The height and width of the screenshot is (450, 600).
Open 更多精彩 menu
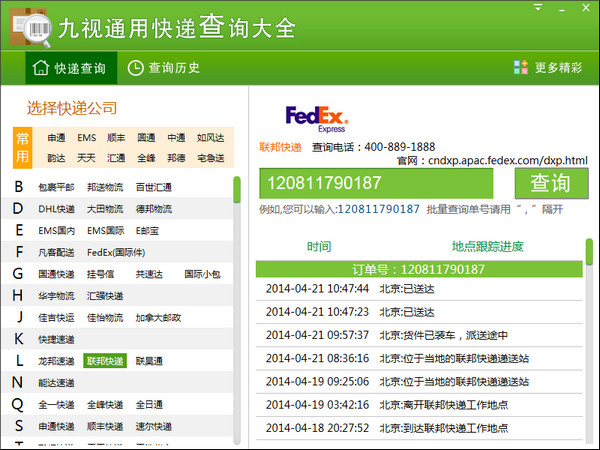coord(548,68)
